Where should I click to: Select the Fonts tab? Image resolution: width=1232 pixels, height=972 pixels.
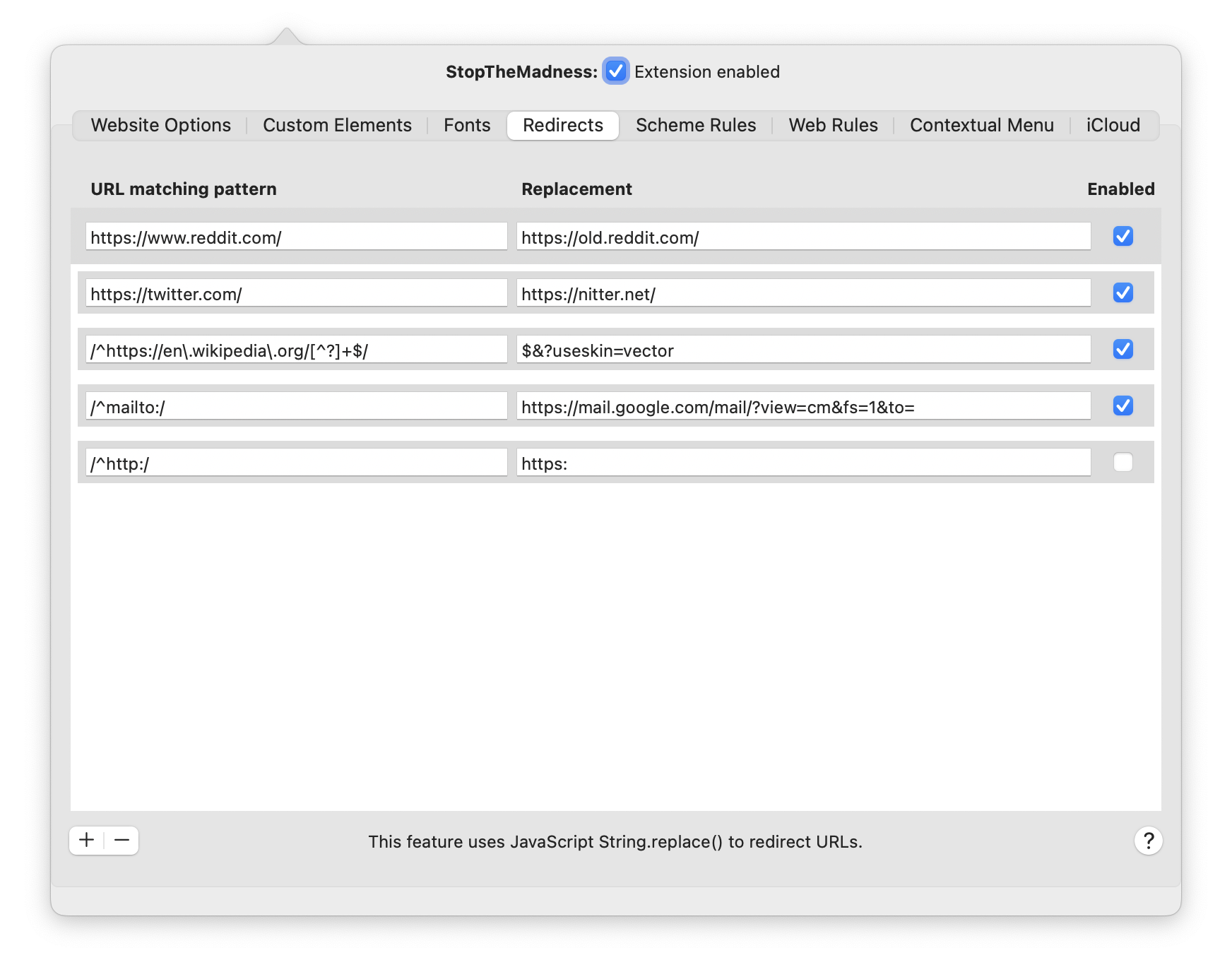[467, 125]
